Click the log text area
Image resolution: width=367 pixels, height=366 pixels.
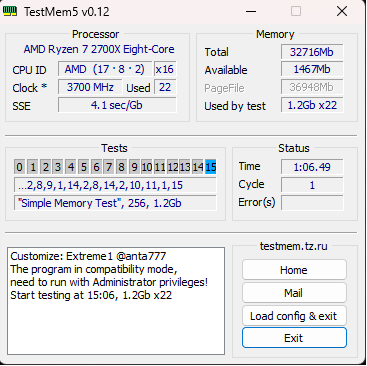[x=116, y=301]
